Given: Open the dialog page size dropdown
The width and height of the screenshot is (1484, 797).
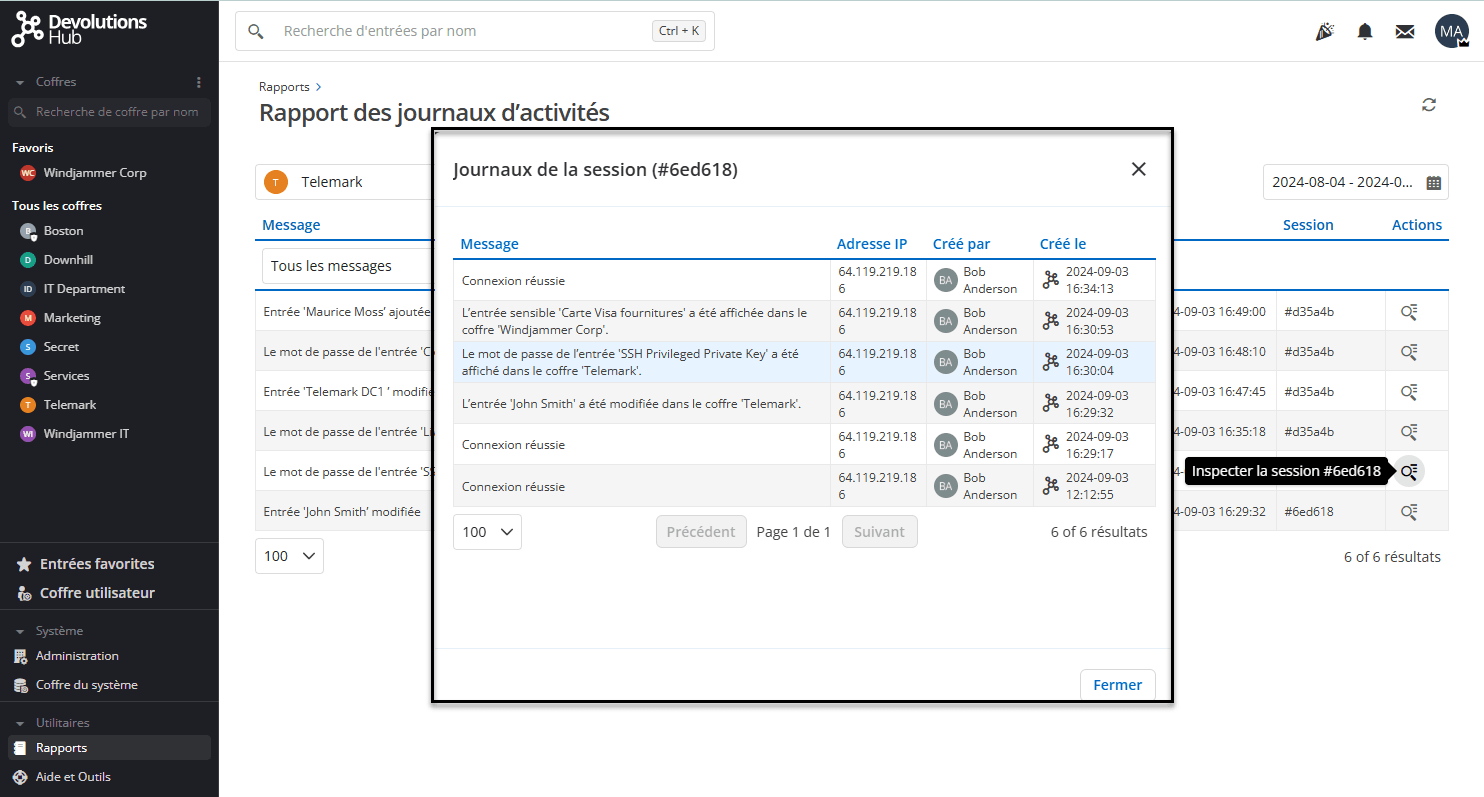Looking at the screenshot, I should (x=487, y=532).
